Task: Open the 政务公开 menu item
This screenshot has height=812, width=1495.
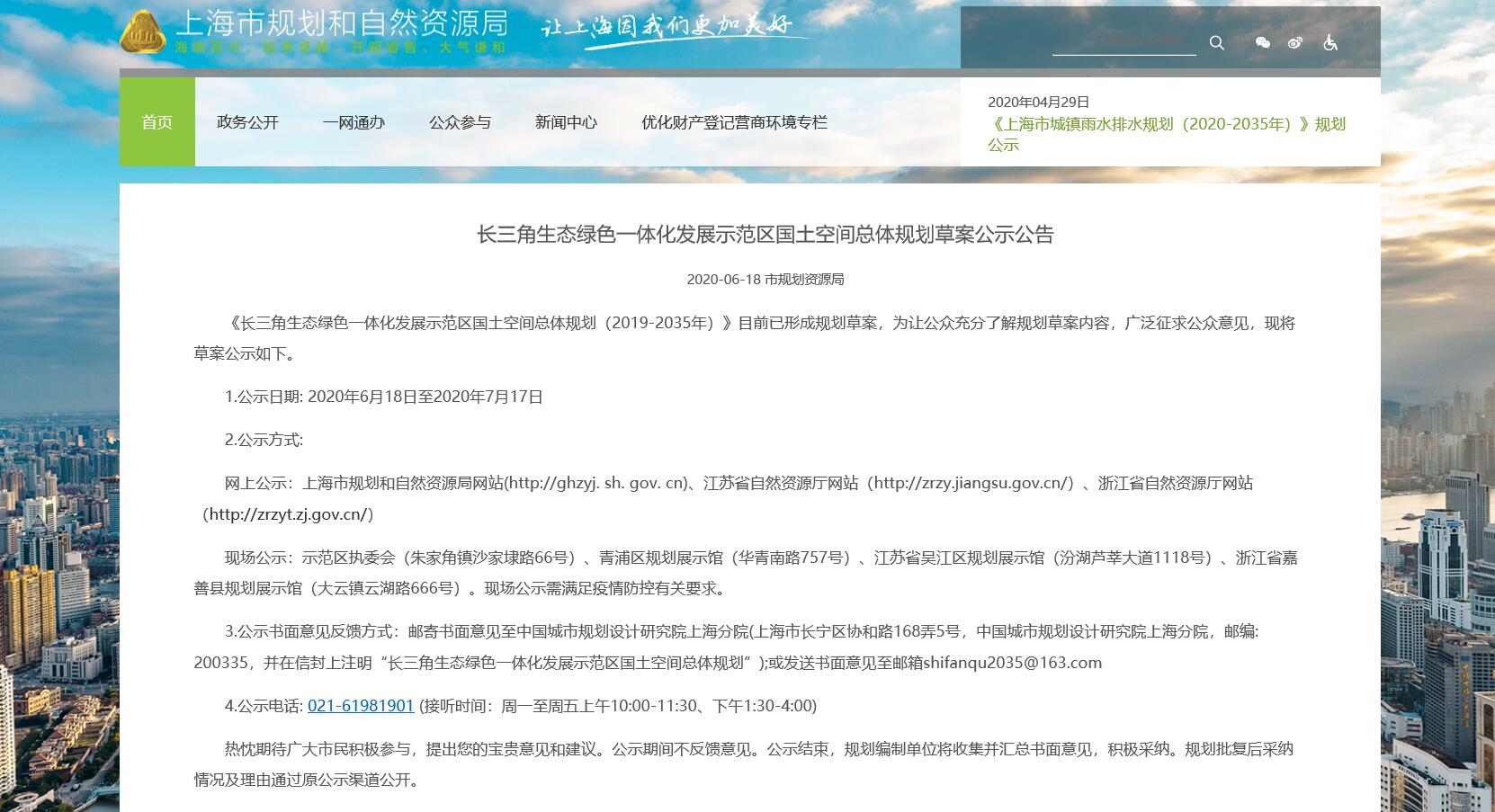Action: (248, 122)
